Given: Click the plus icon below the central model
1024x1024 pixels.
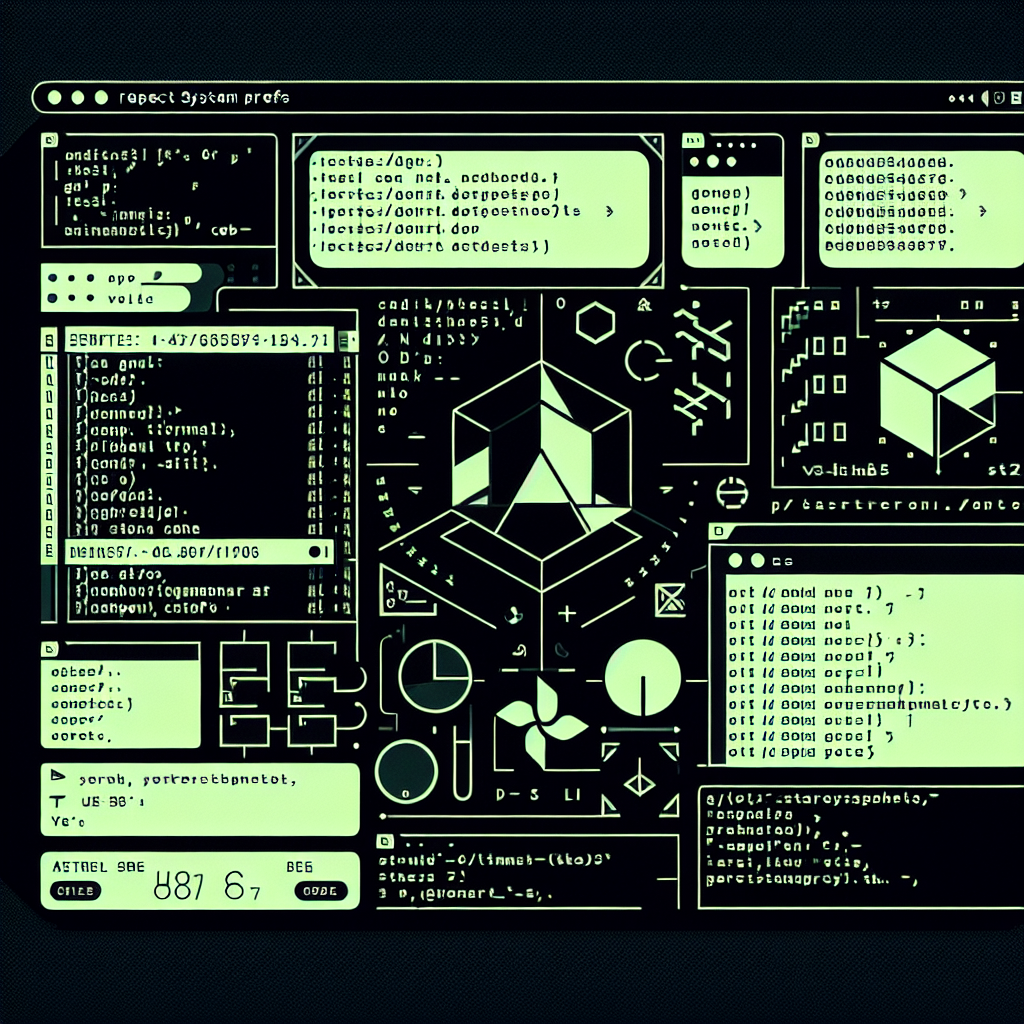Looking at the screenshot, I should click(x=567, y=614).
